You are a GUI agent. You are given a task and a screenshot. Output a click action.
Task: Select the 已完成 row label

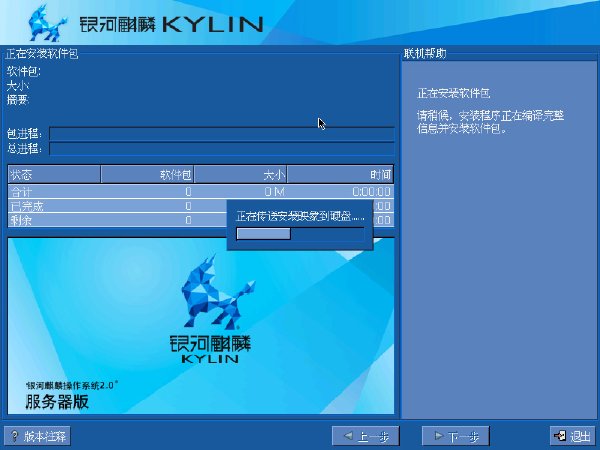tap(27, 206)
